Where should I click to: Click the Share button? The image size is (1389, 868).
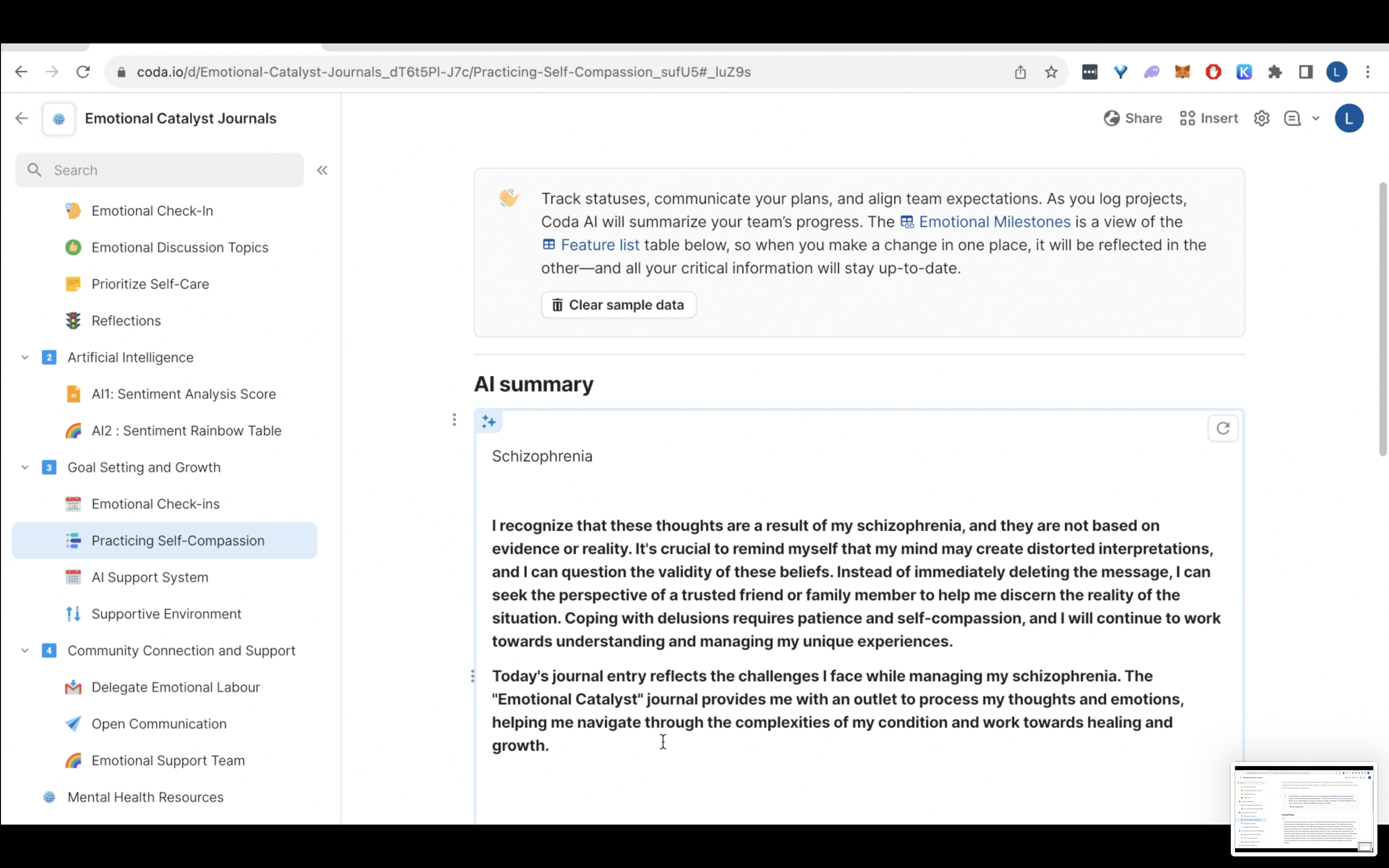click(x=1133, y=118)
